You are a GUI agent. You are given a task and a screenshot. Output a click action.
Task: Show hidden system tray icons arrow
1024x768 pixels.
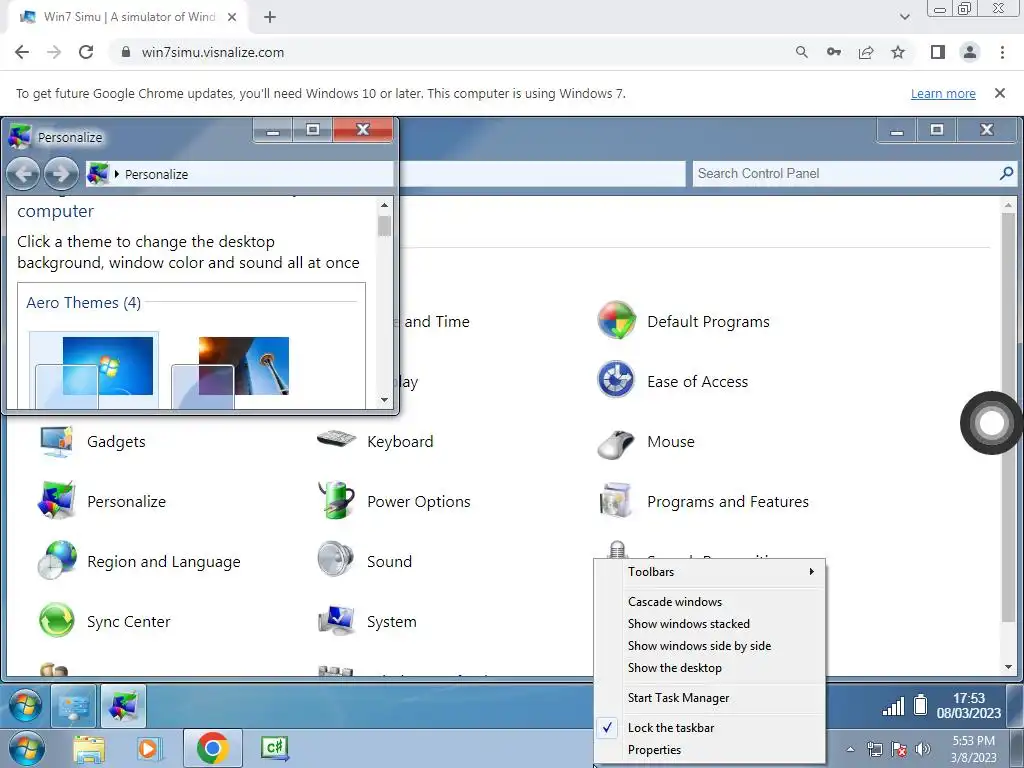[850, 749]
